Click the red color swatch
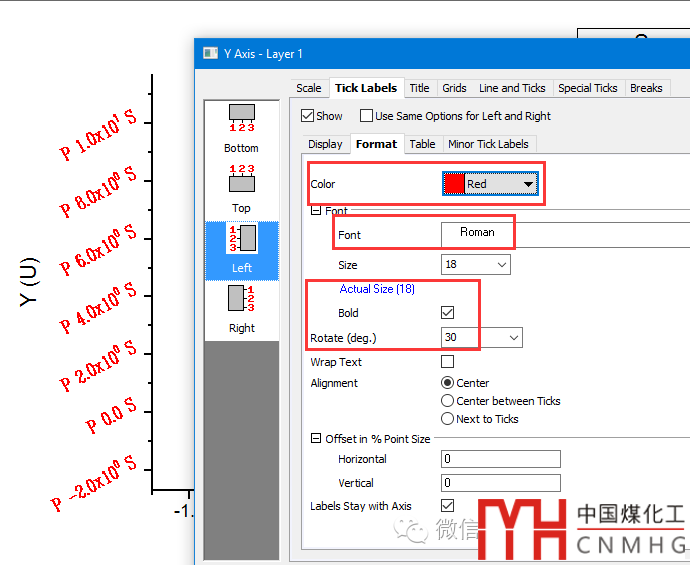This screenshot has width=690, height=565. 454,184
